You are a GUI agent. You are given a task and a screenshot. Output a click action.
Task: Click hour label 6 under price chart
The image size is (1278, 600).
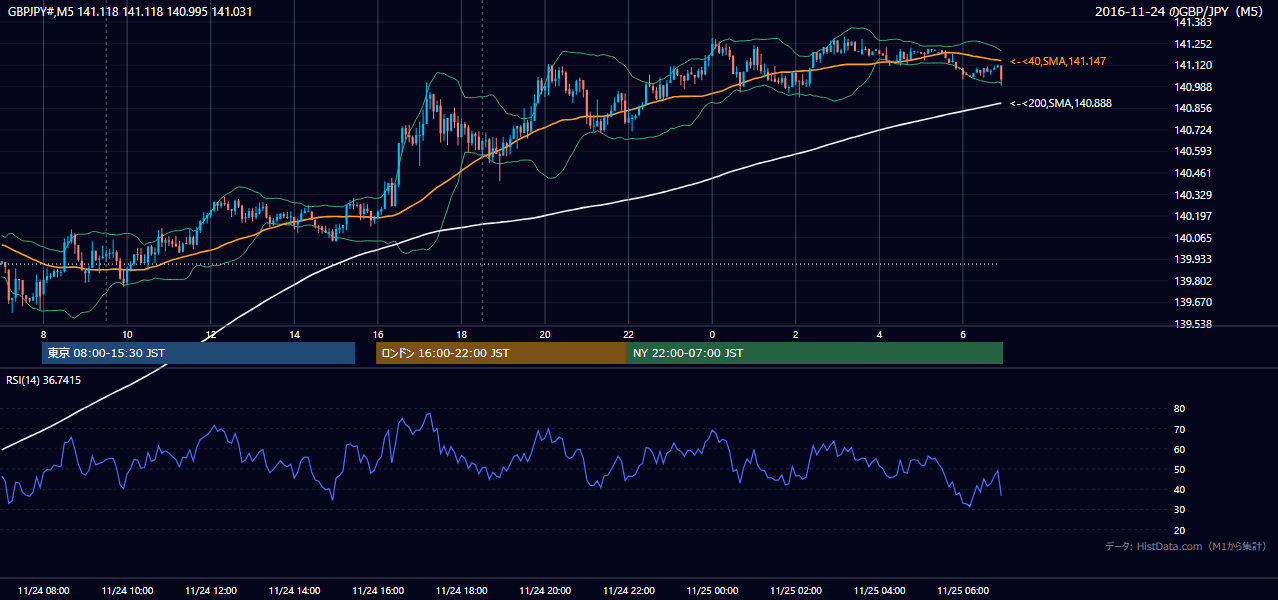962,334
